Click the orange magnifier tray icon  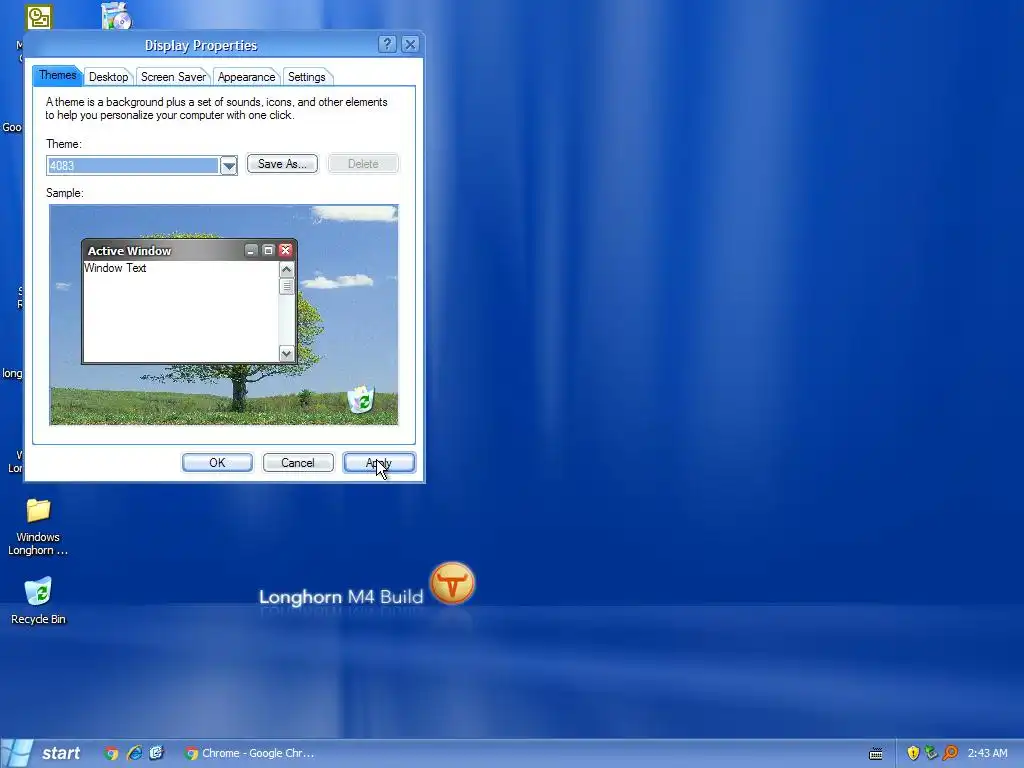coord(950,753)
